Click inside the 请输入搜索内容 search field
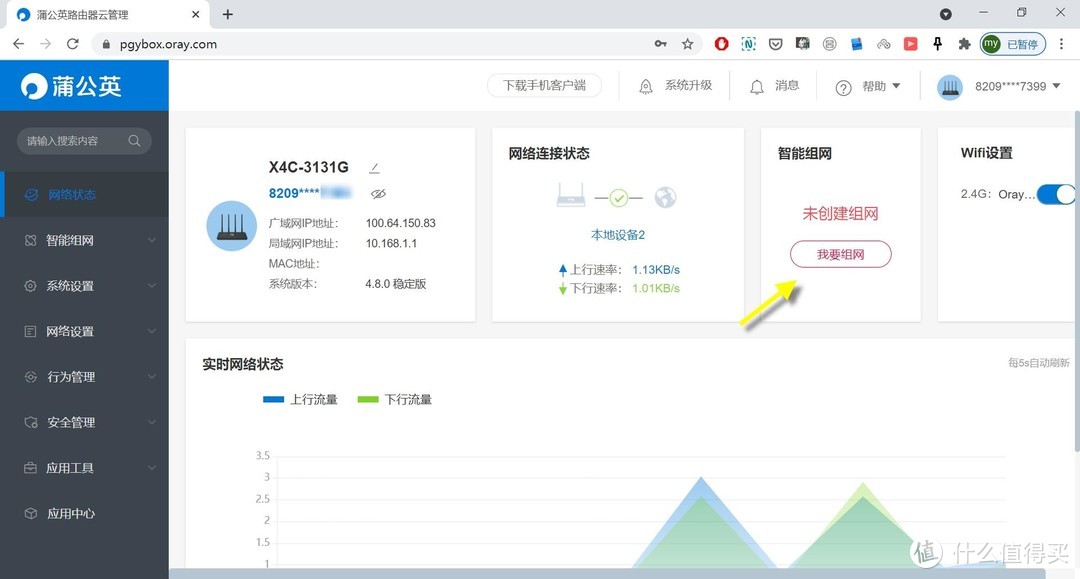Viewport: 1080px width, 579px height. point(75,141)
